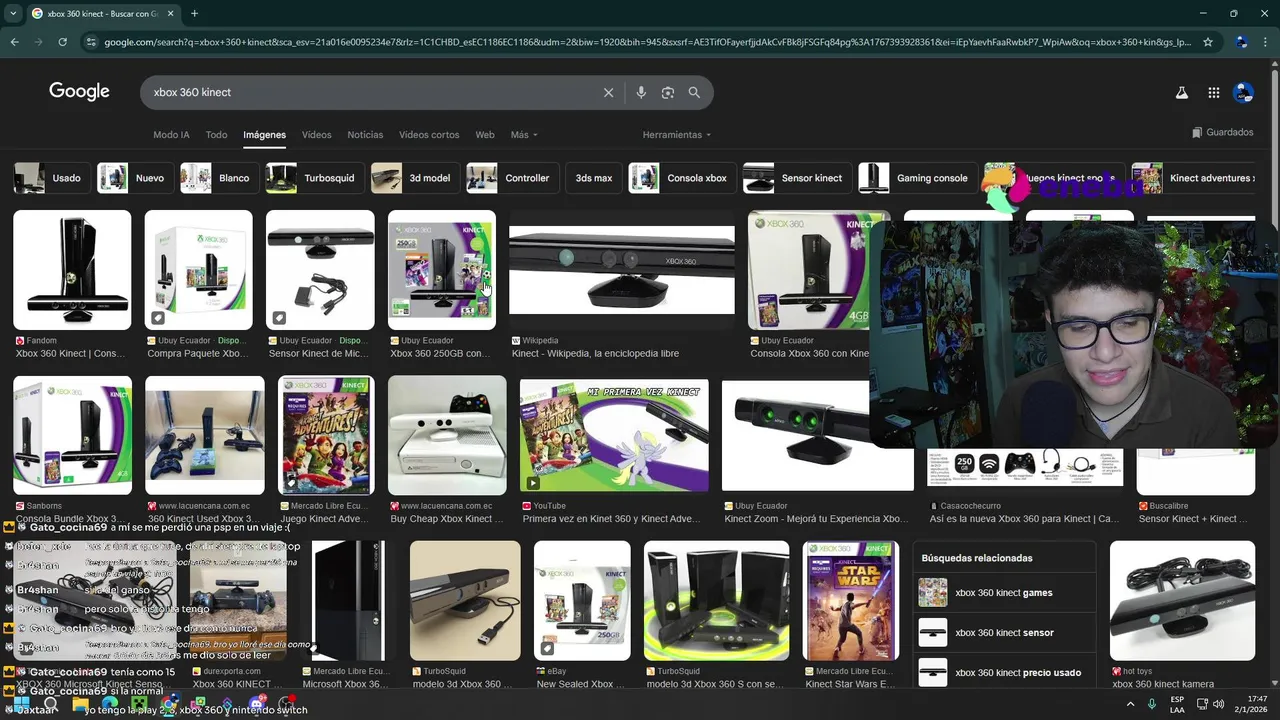The width and height of the screenshot is (1280, 720).
Task: Open YouTube Primera vez en Kinect thumbnail
Action: pos(614,435)
